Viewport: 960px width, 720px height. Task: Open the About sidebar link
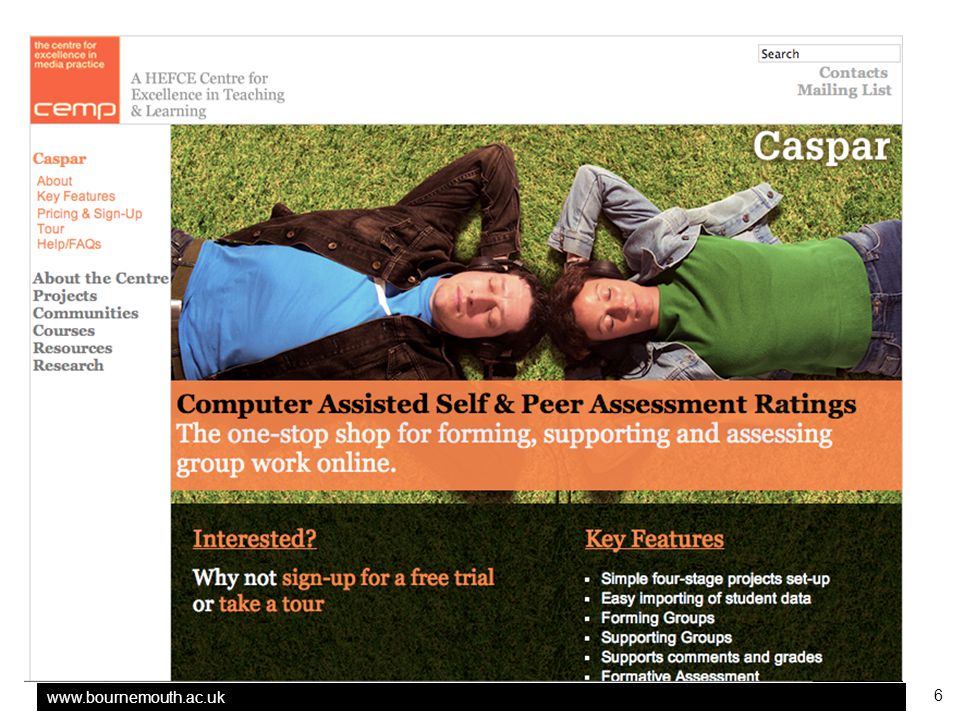click(x=54, y=181)
